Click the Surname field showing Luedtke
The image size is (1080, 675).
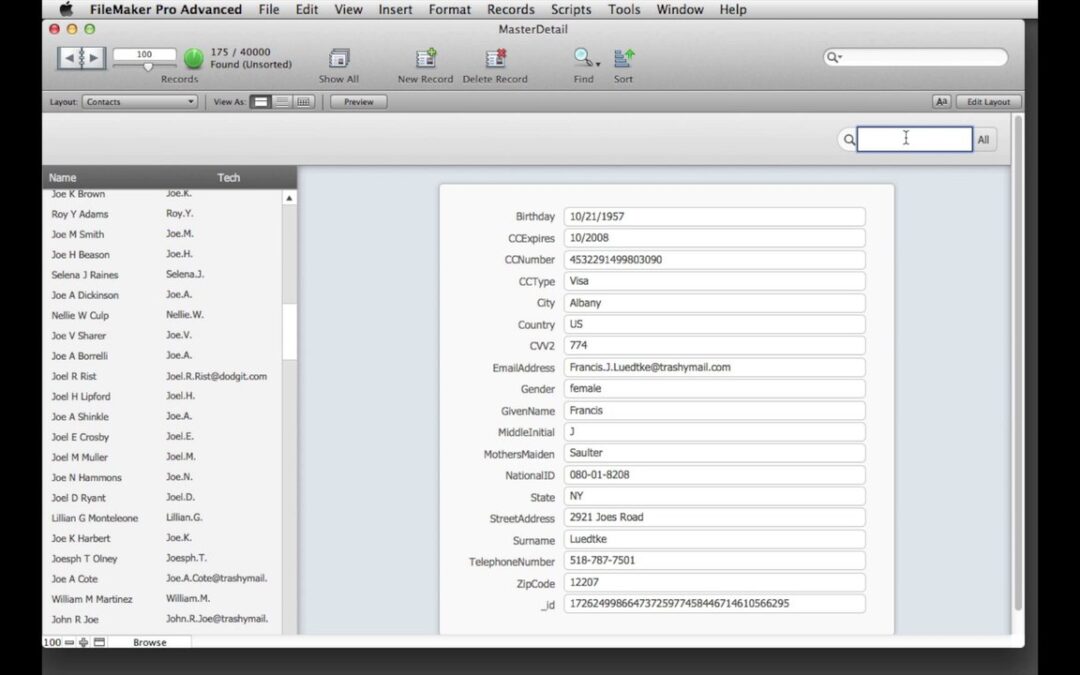(x=714, y=539)
